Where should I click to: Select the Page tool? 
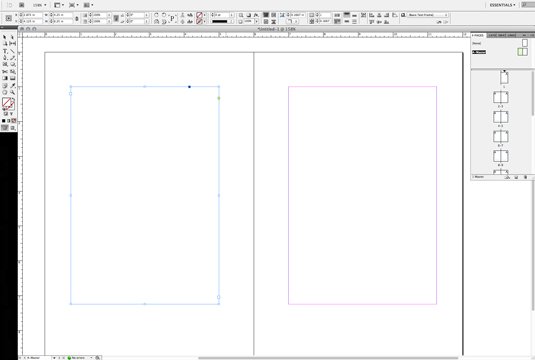[5, 44]
